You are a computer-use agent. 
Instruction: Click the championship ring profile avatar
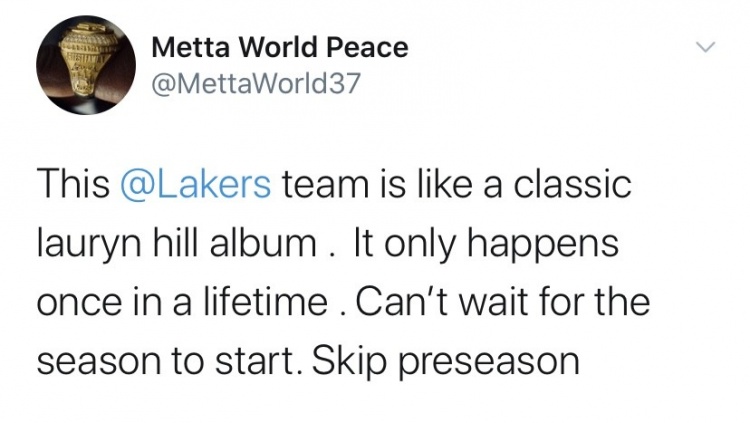pyautogui.click(x=85, y=66)
